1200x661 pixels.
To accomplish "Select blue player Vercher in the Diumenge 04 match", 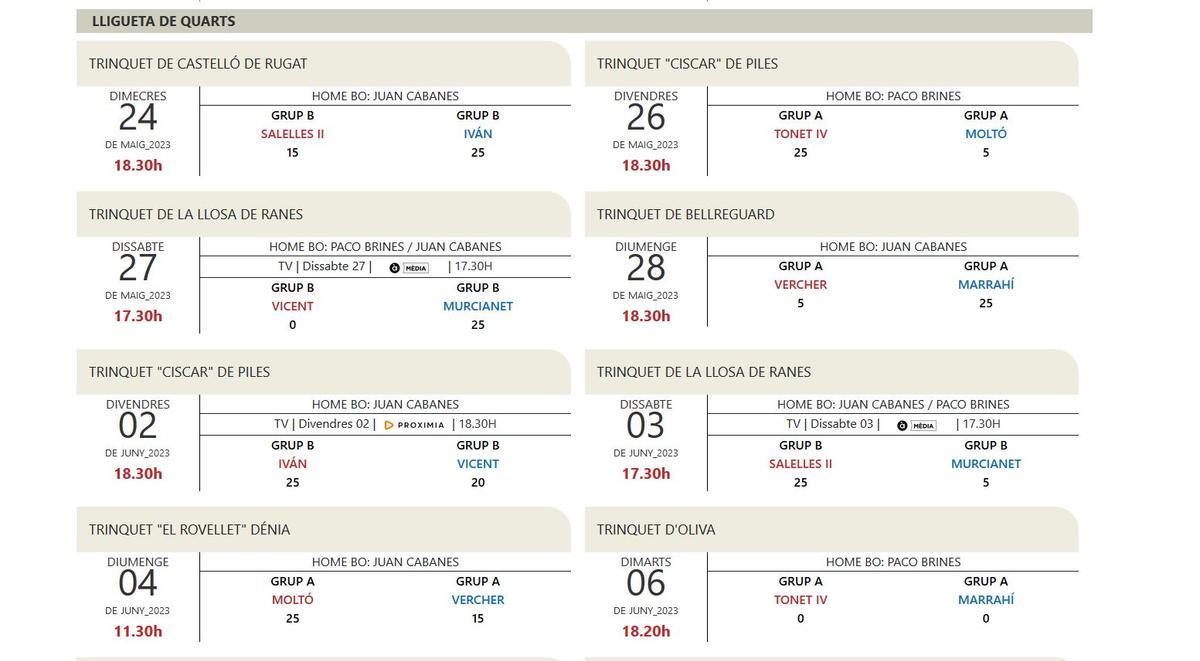I will [x=478, y=600].
